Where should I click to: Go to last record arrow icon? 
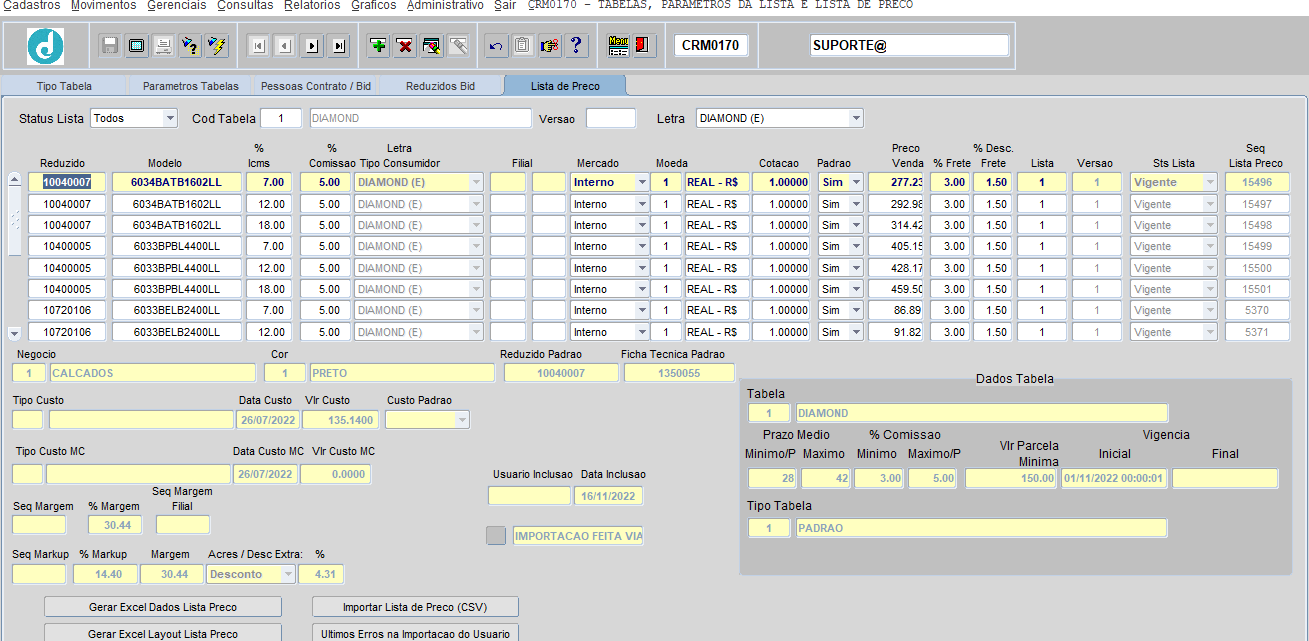tap(339, 45)
